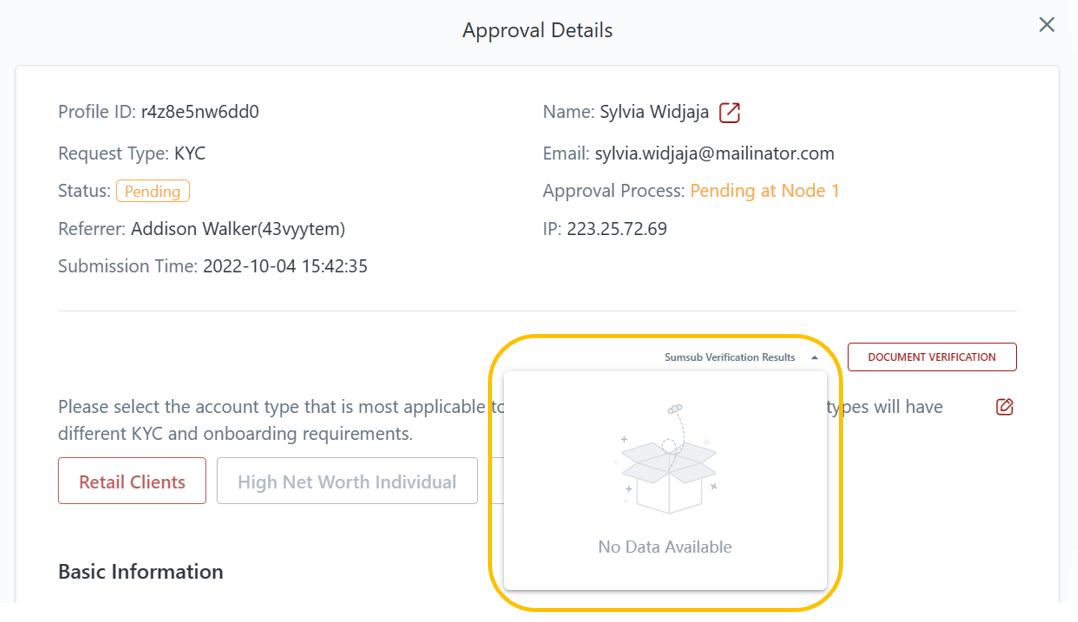Click the No Data Available message
The height and width of the screenshot is (622, 1078).
pos(665,547)
